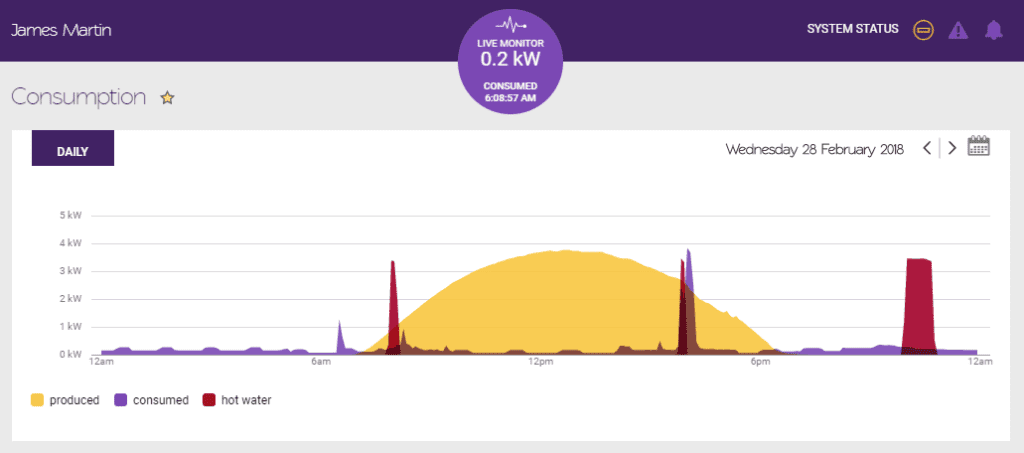Image resolution: width=1024 pixels, height=453 pixels.
Task: Click the 6:08:57 AM timestamp
Action: point(510,98)
